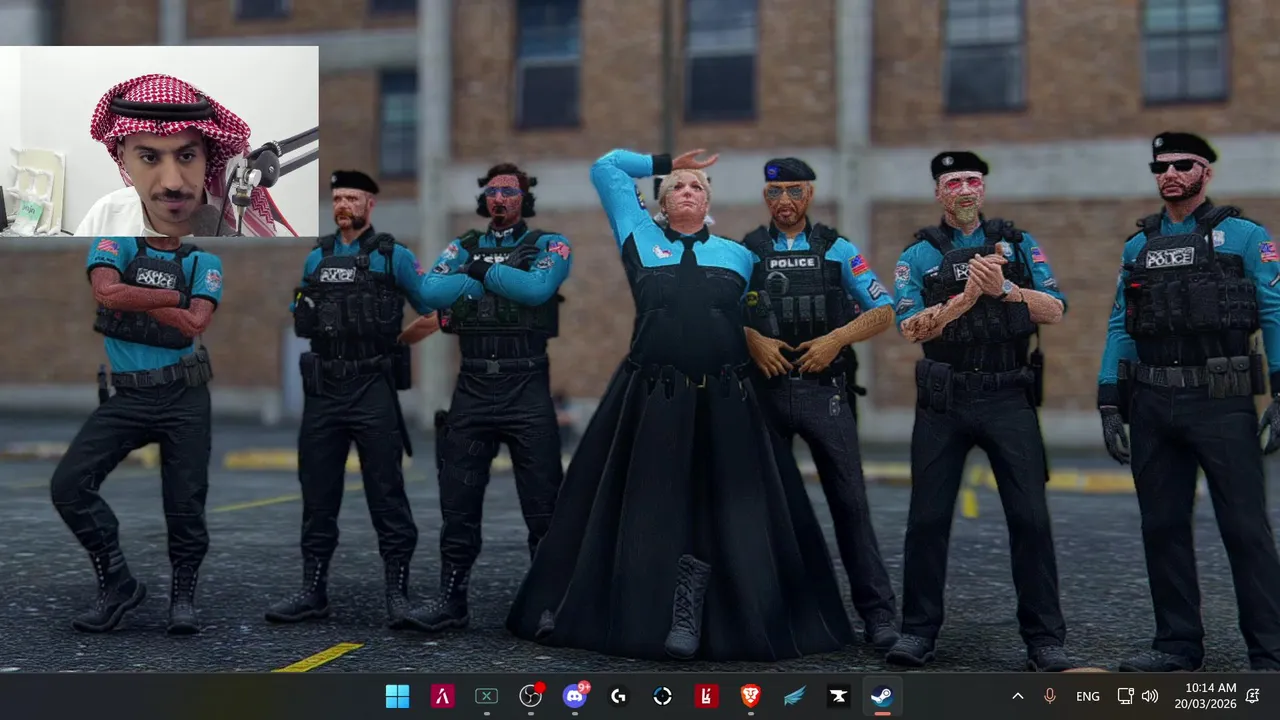Open the volume speaker tray icon

pyautogui.click(x=1150, y=696)
